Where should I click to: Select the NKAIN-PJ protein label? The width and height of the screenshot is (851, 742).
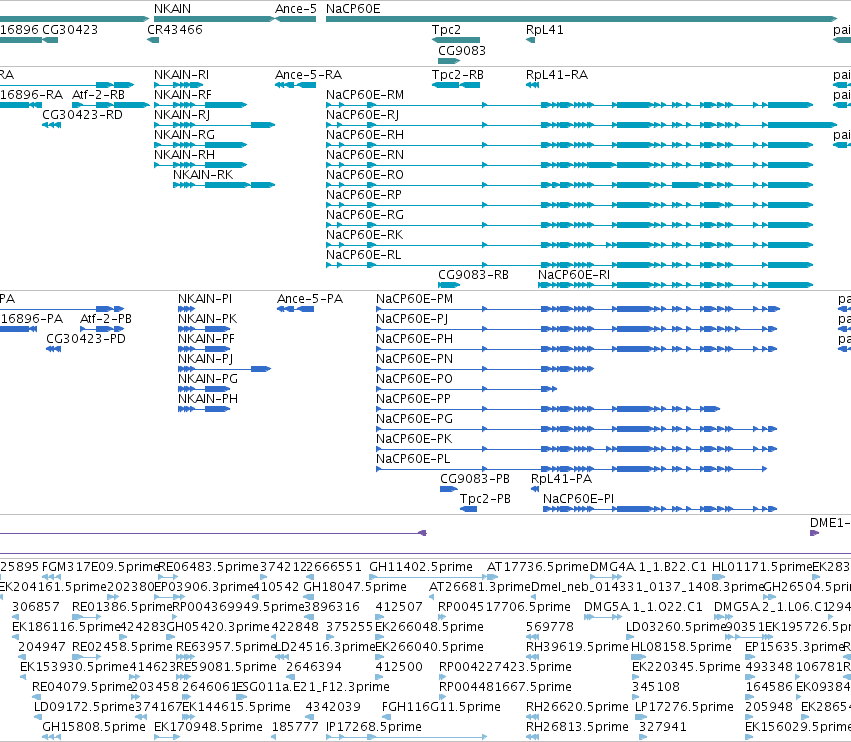tap(205, 359)
